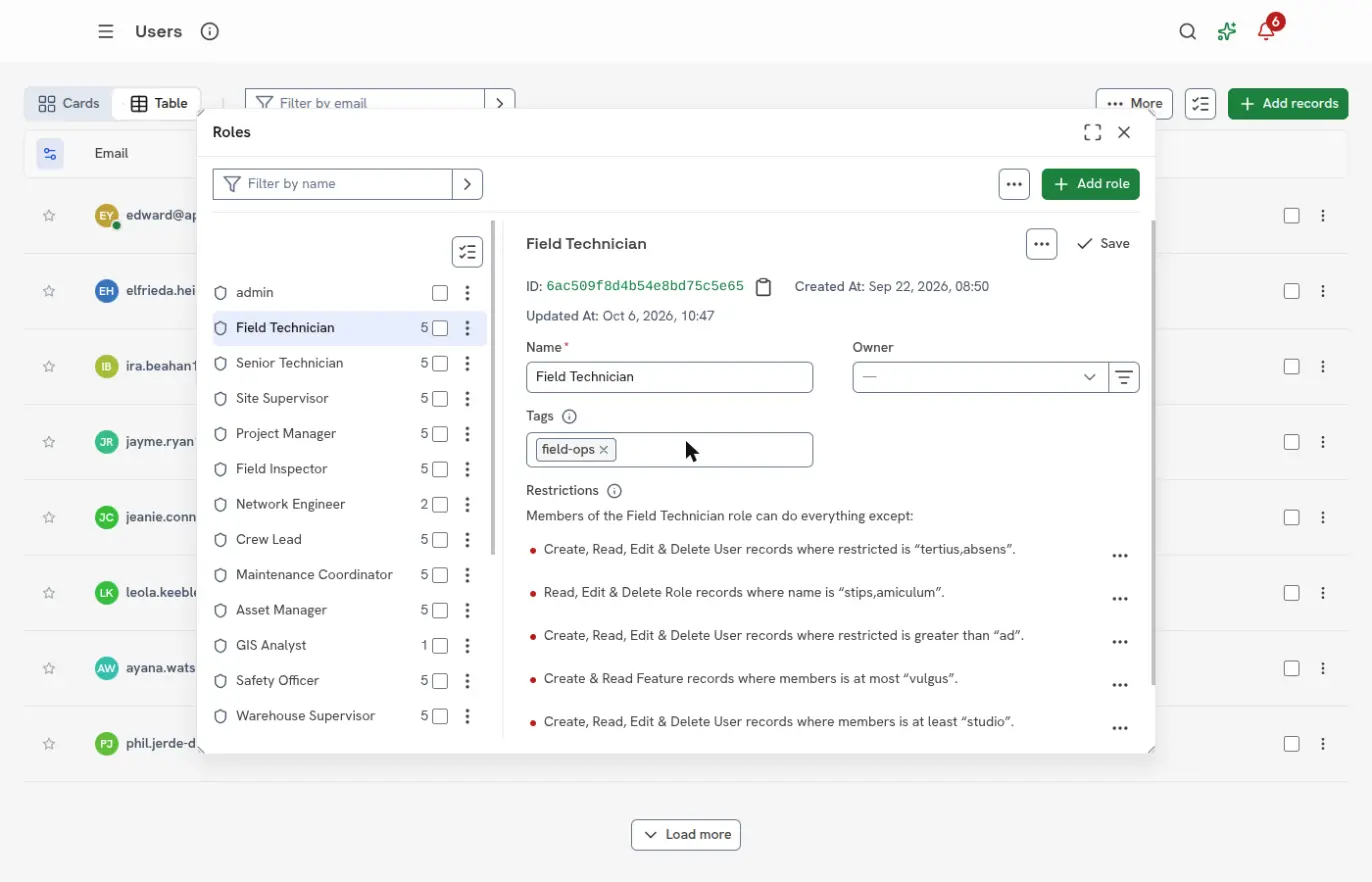
Task: Select the Project Manager role
Action: point(350,434)
